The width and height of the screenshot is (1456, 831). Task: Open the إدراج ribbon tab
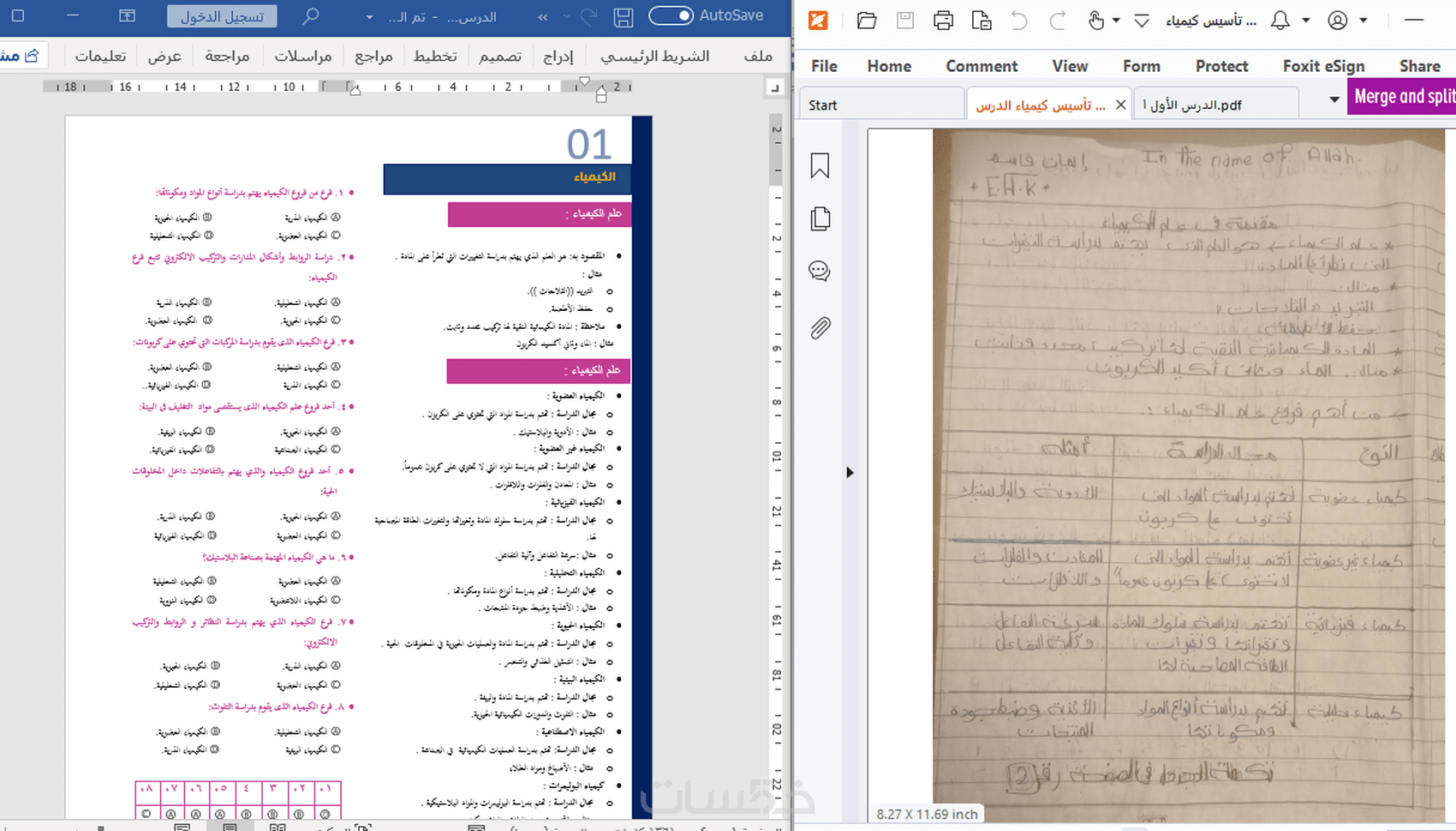[558, 56]
